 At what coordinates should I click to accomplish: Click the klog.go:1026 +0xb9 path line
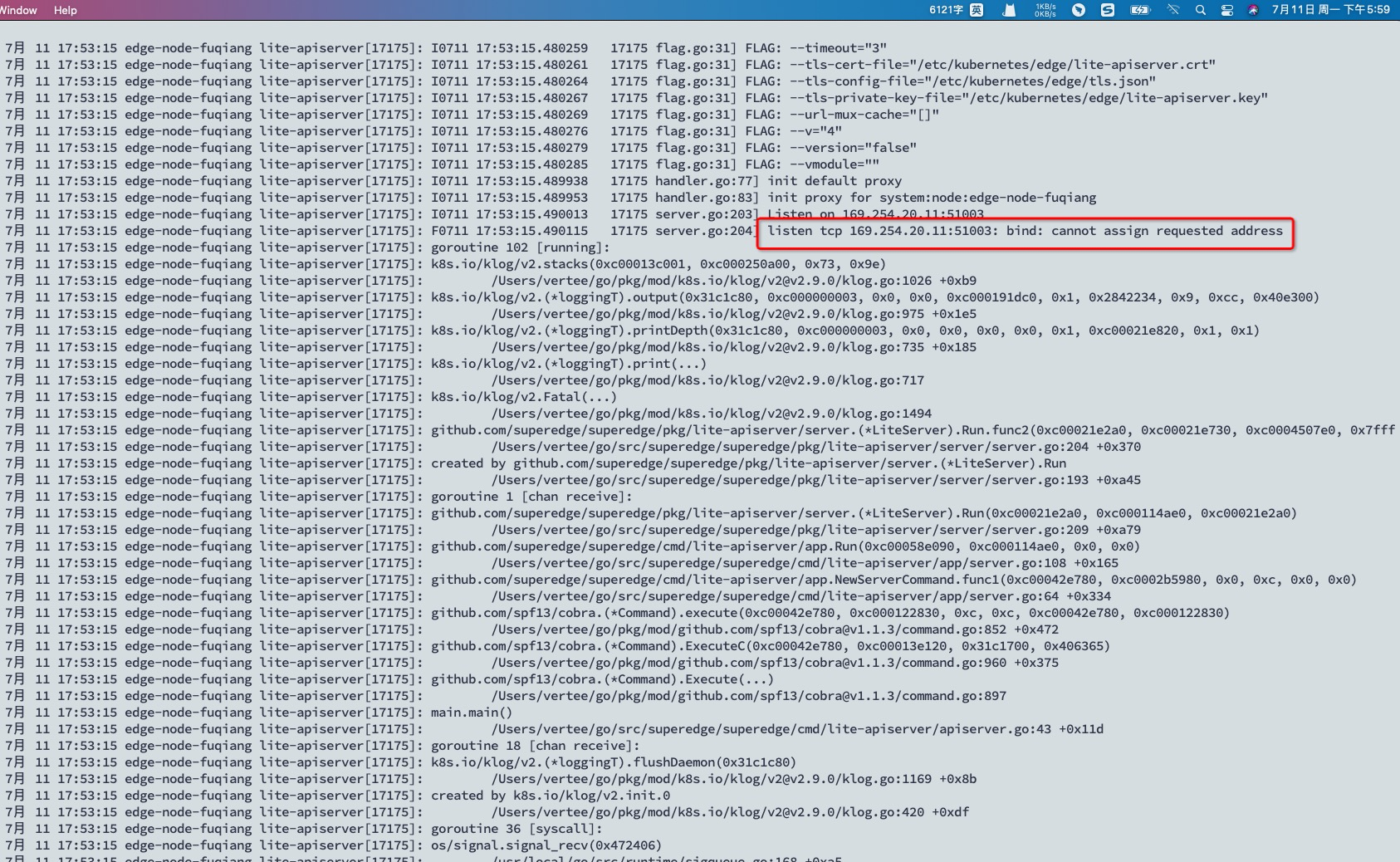[734, 281]
